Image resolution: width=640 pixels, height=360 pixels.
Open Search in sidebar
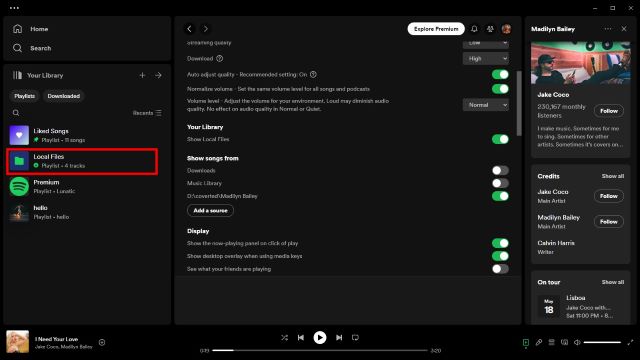[32, 48]
